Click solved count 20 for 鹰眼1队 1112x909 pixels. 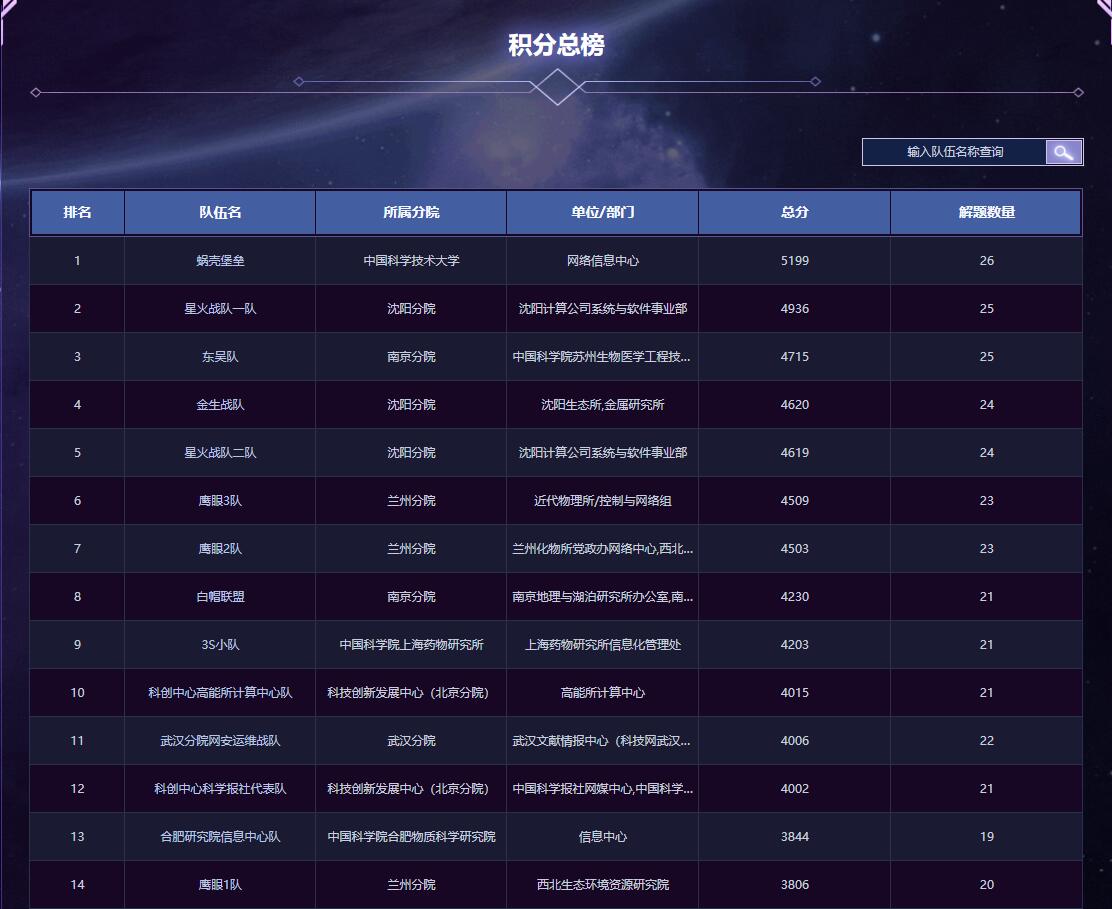[x=986, y=885]
